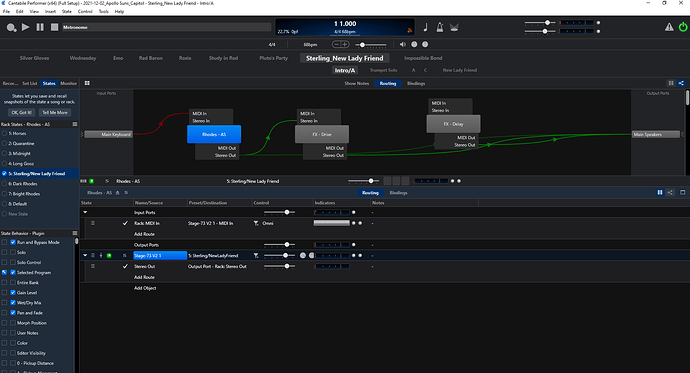Decrease tempo with the minus button
Image resolution: width=690 pixels, height=373 pixels.
coord(337,44)
